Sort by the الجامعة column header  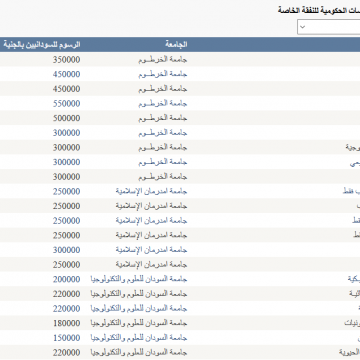point(176,44)
